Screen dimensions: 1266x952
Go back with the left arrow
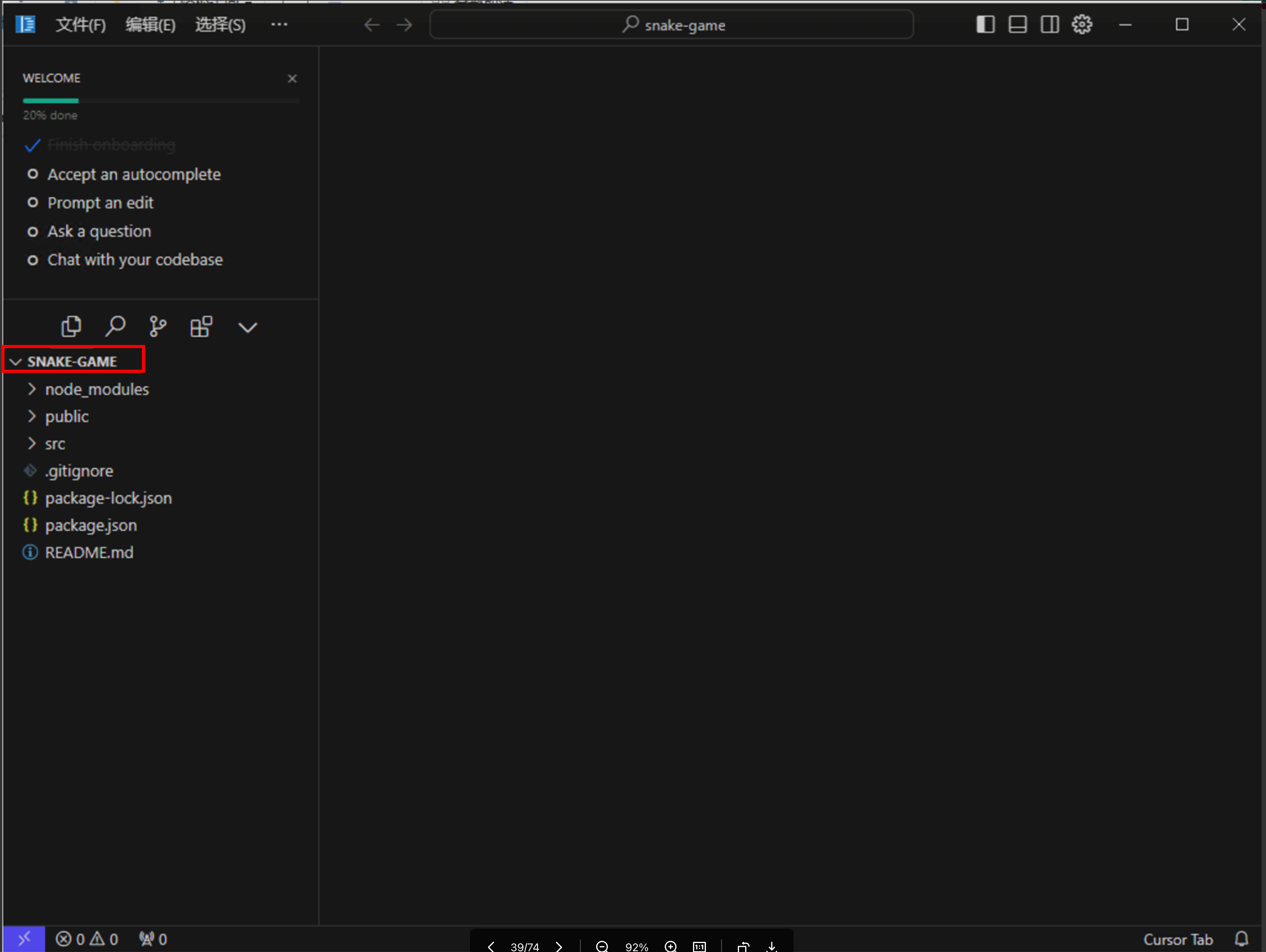point(372,25)
